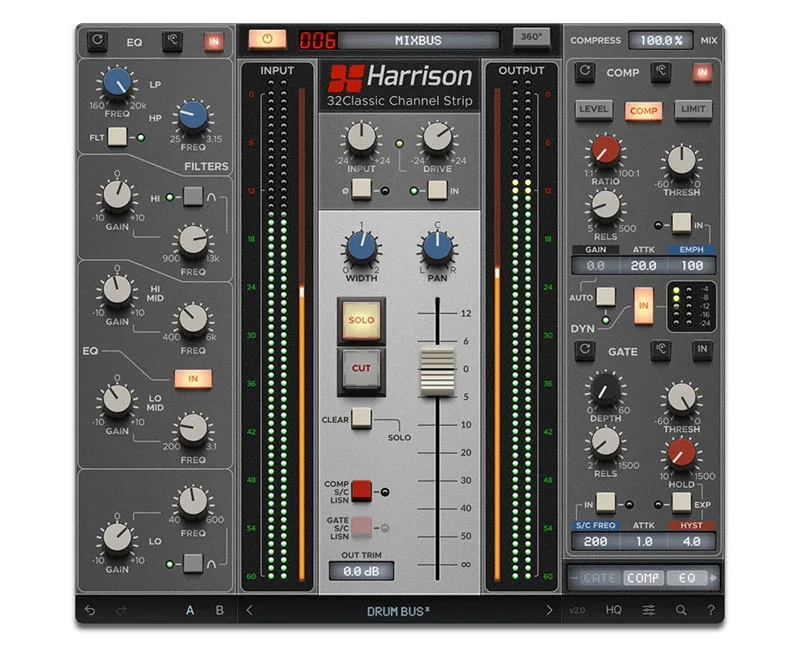Click the red gate HOLD knob
This screenshot has width=800, height=645.
point(681,453)
